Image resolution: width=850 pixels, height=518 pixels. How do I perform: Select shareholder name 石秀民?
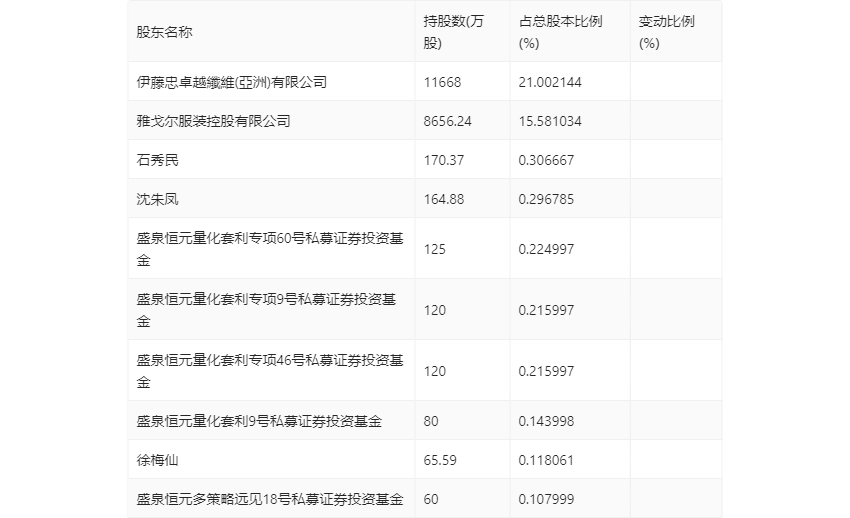[x=157, y=160]
